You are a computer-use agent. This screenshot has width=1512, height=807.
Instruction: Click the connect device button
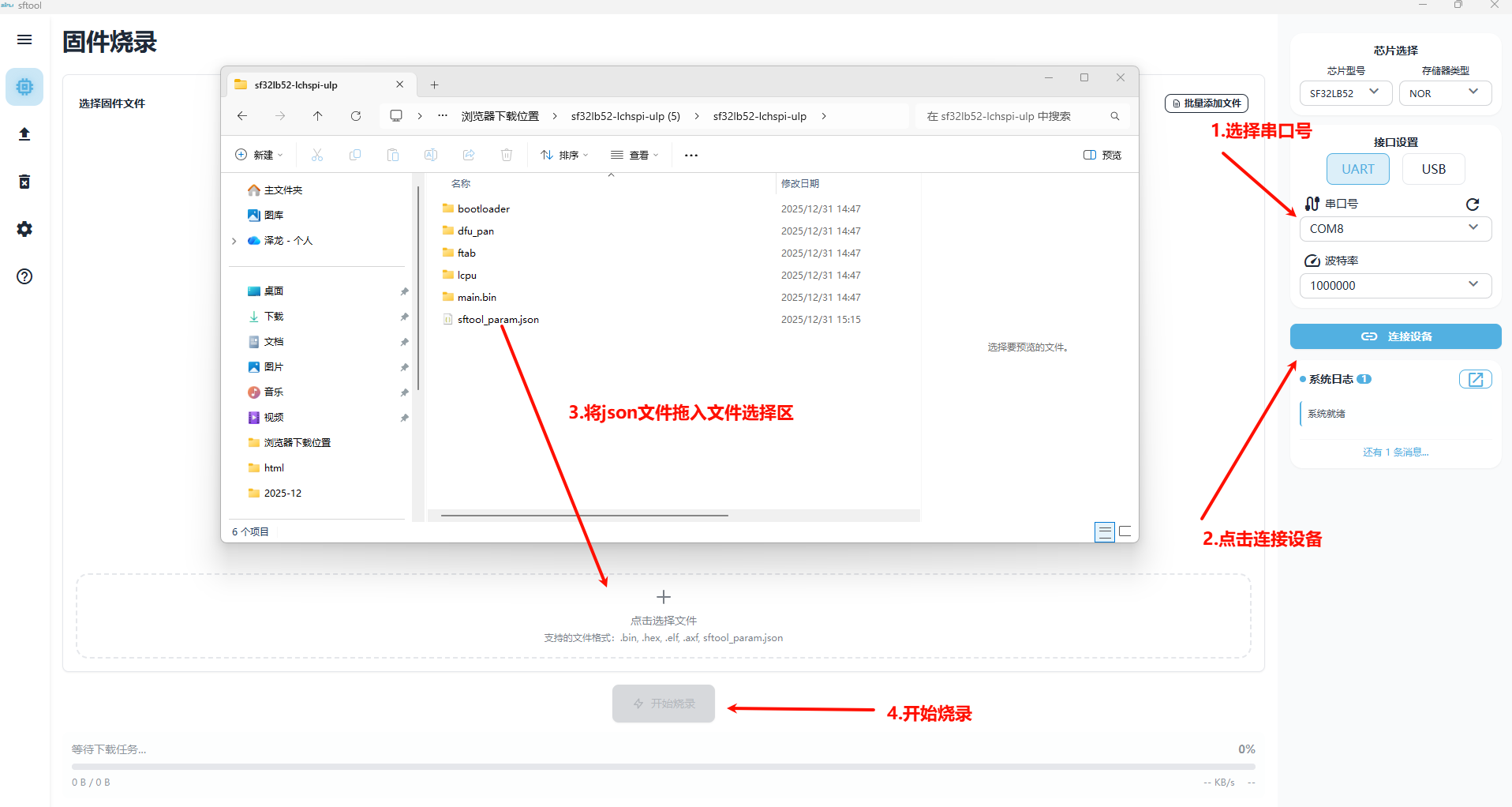click(1395, 336)
